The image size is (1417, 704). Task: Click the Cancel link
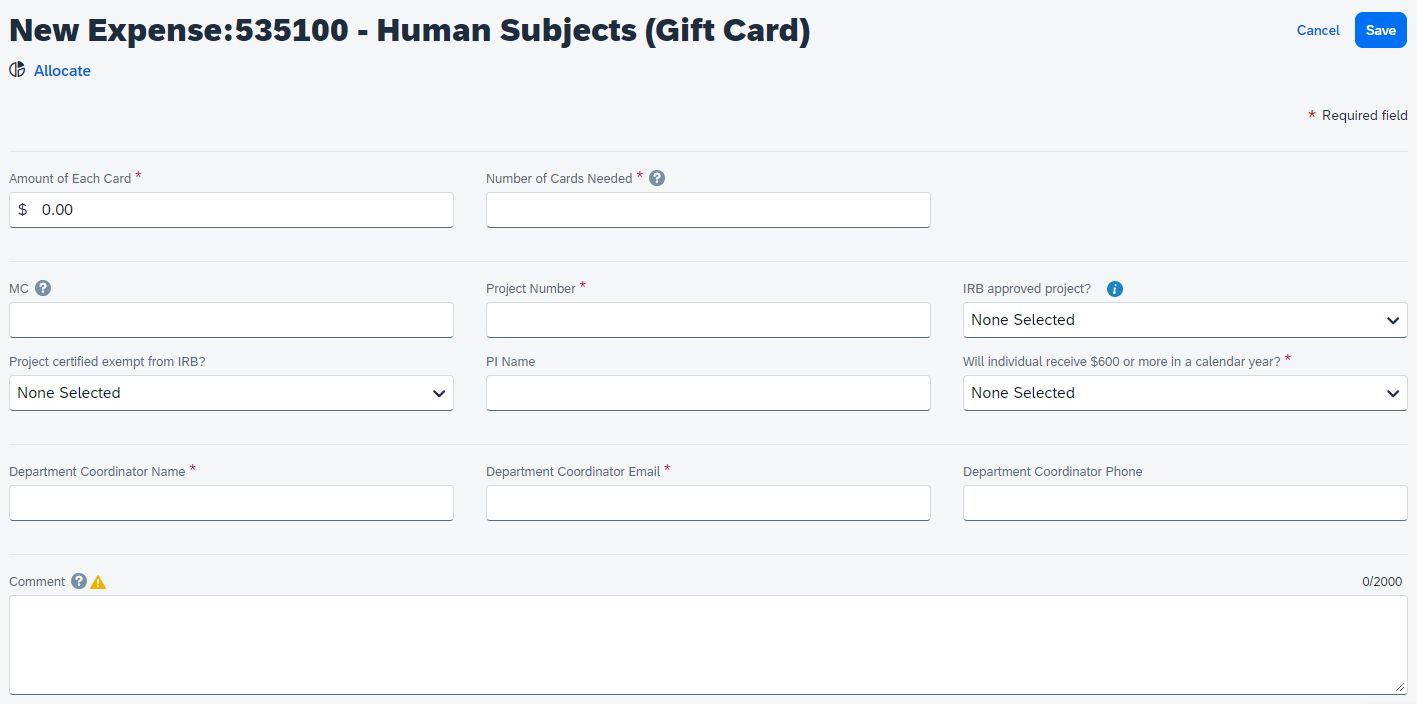pyautogui.click(x=1318, y=30)
